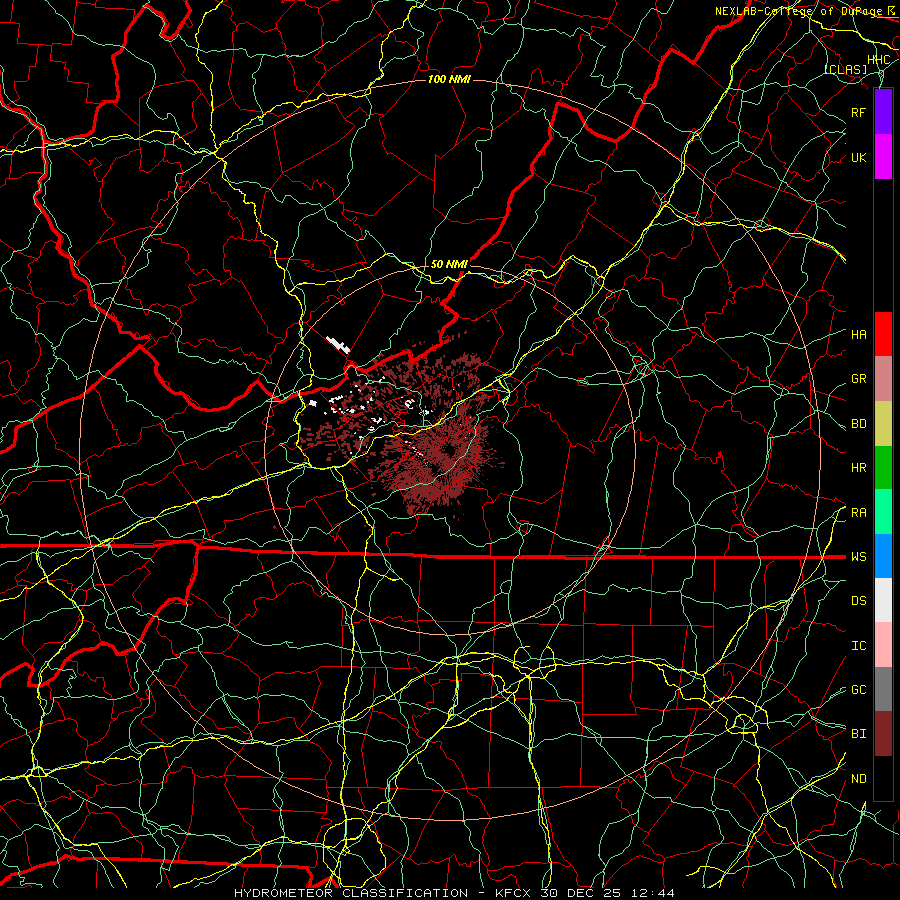Click the HA red legend swatch

pos(883,334)
